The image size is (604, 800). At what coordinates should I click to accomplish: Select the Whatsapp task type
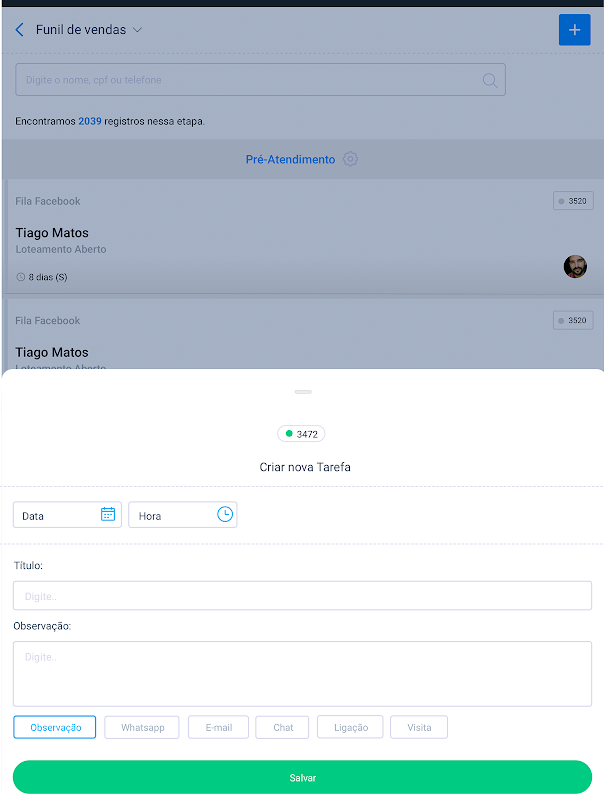pos(142,727)
